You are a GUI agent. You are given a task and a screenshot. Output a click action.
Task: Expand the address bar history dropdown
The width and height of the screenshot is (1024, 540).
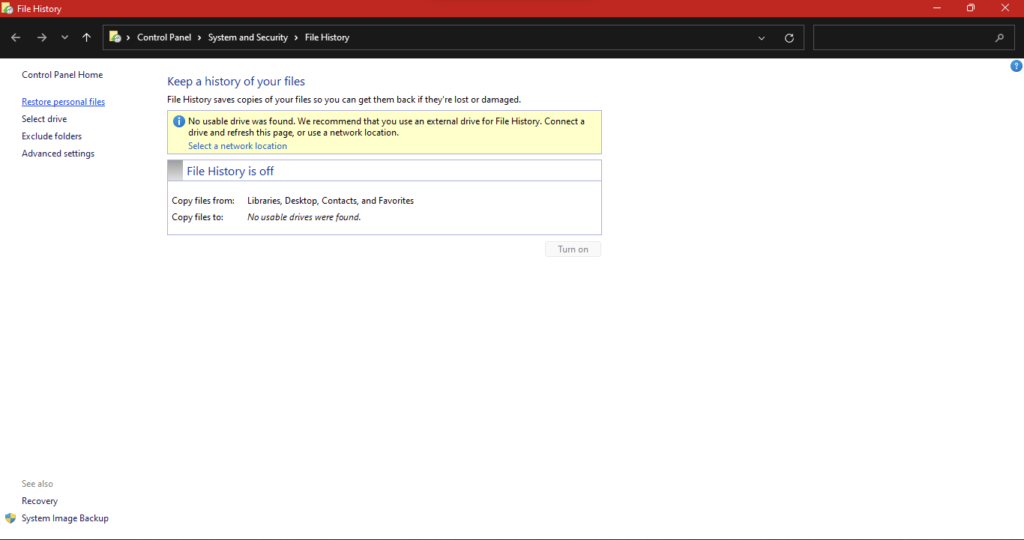761,38
